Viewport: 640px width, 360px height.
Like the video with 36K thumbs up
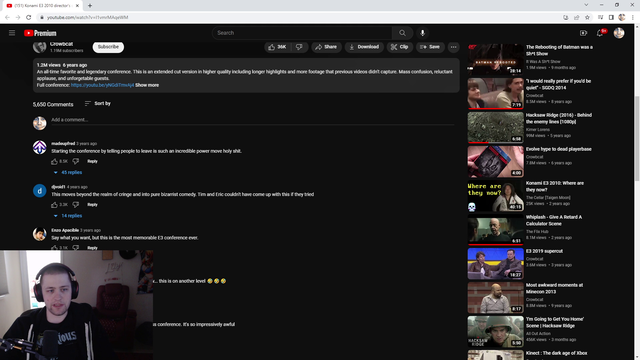[x=277, y=47]
